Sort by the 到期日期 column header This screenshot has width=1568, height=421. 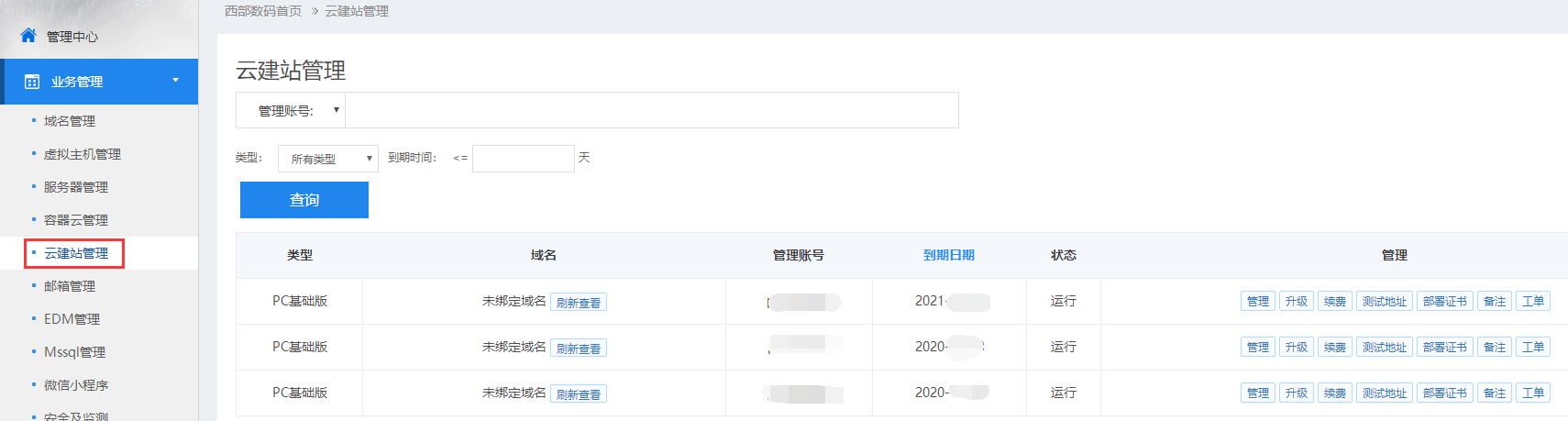click(948, 255)
